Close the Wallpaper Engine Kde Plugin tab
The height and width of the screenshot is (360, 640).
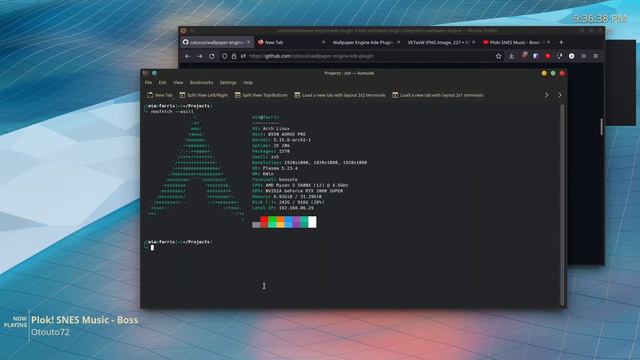tap(398, 42)
